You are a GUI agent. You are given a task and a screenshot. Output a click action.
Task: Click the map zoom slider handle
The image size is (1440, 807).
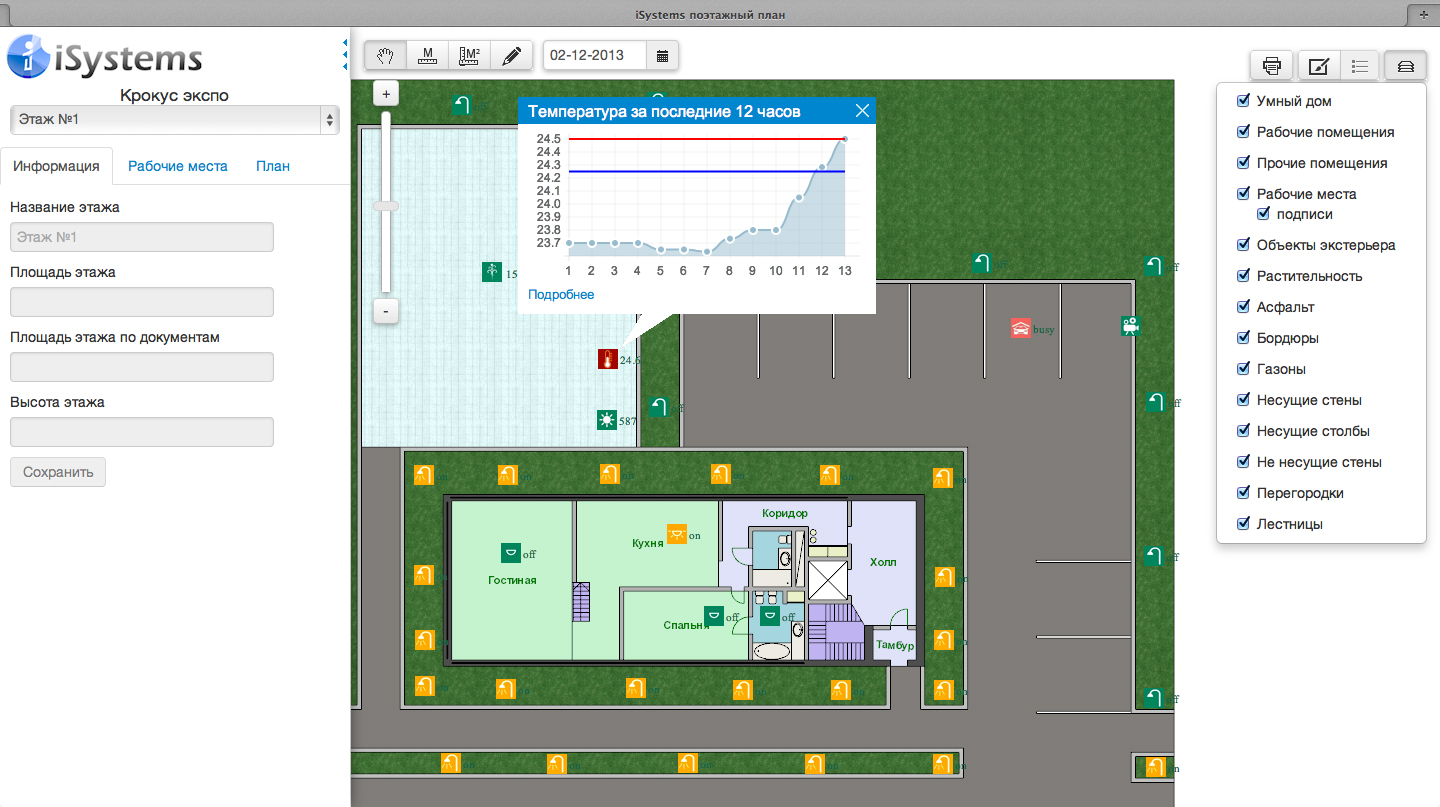(x=386, y=206)
